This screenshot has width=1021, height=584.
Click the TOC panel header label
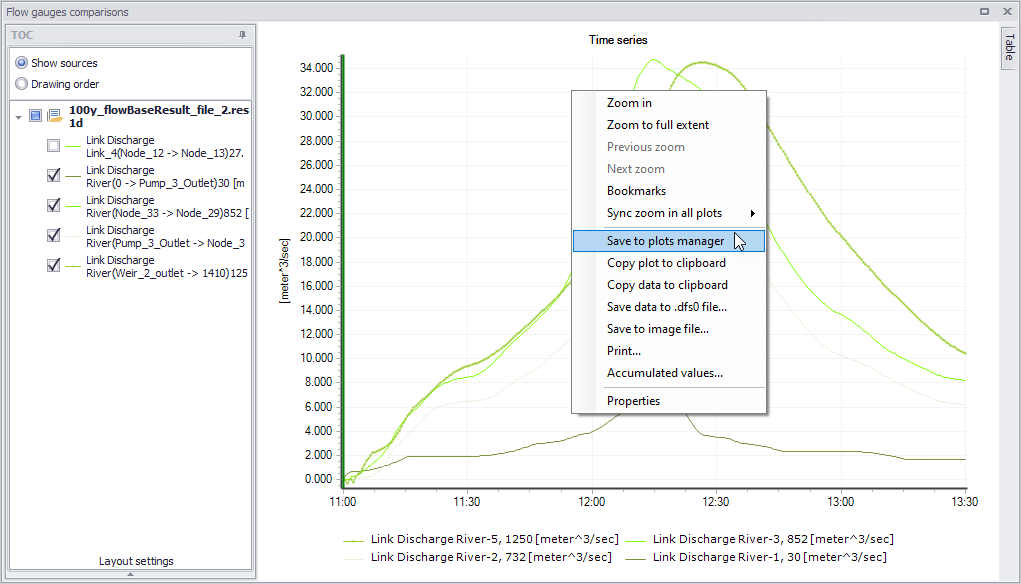[22, 35]
